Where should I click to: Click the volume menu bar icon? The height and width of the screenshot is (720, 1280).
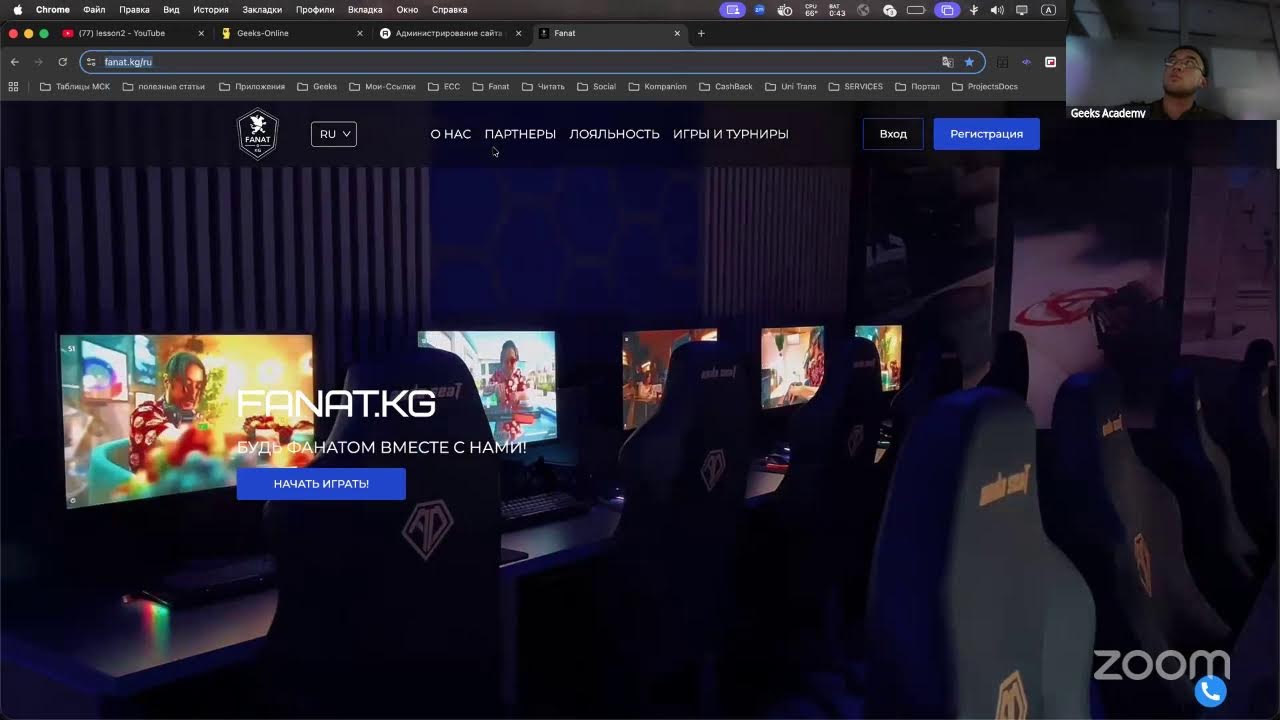coord(997,10)
